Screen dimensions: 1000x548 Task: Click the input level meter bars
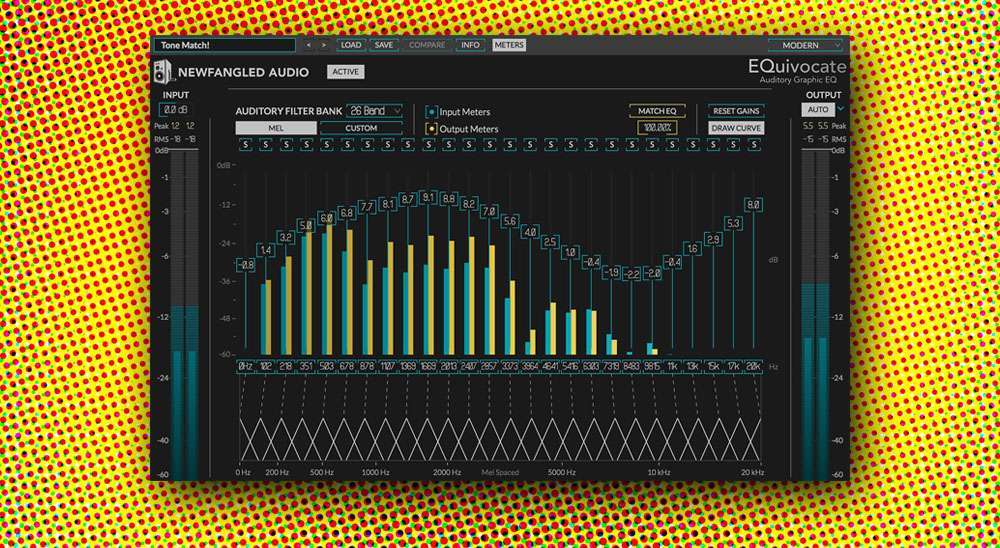click(184, 315)
